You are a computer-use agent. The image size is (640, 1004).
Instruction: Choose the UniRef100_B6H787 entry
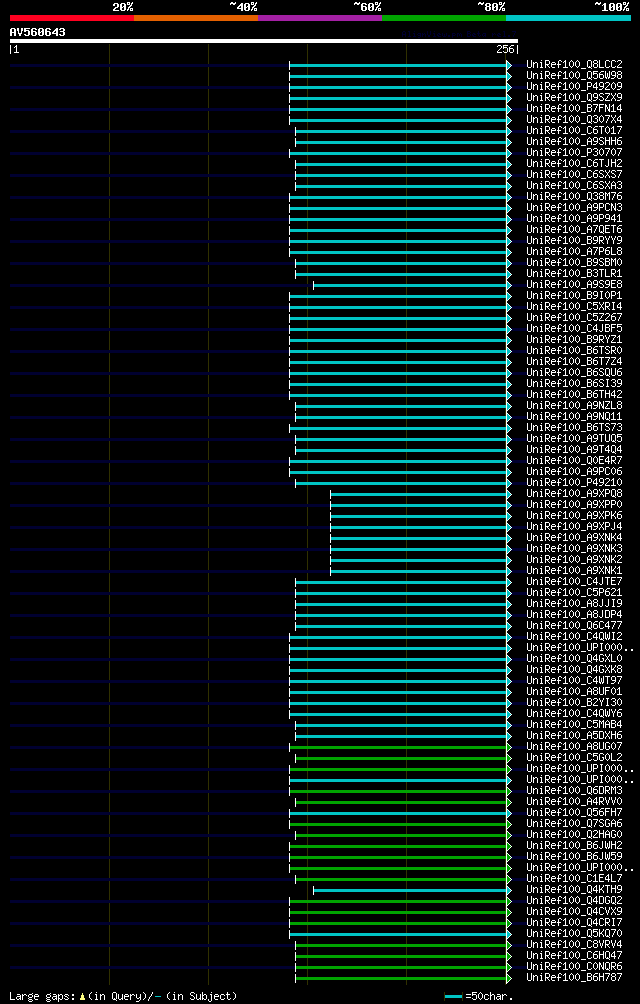574,976
